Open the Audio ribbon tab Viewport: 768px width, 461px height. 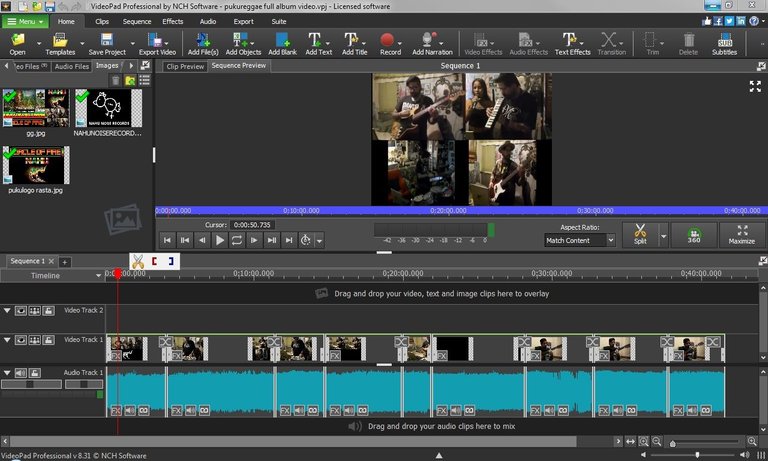pyautogui.click(x=208, y=22)
